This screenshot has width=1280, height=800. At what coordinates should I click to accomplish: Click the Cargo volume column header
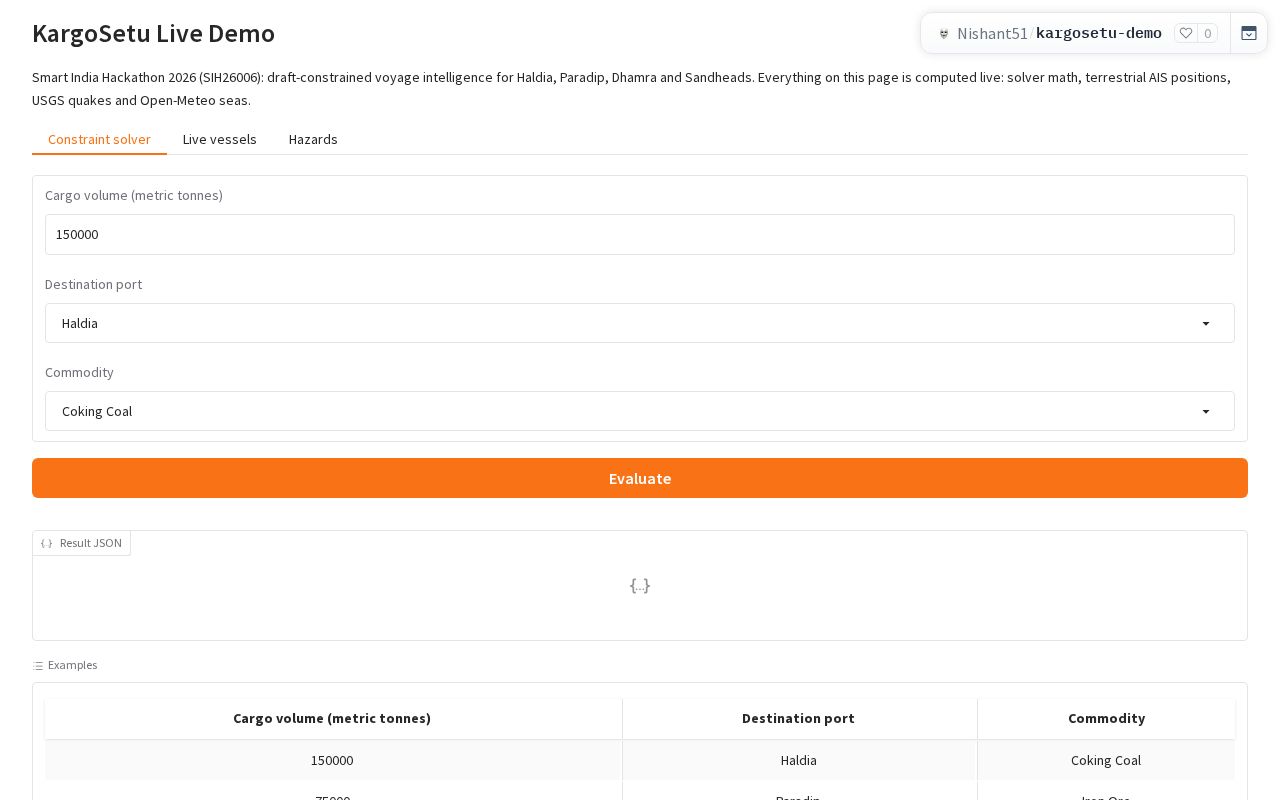[332, 718]
